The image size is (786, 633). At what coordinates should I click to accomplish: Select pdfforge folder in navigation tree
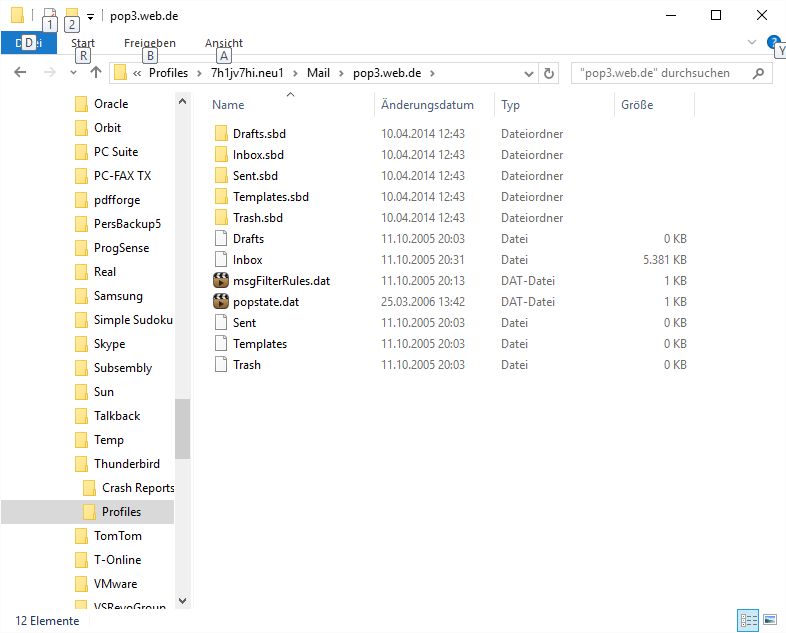[x=108, y=200]
